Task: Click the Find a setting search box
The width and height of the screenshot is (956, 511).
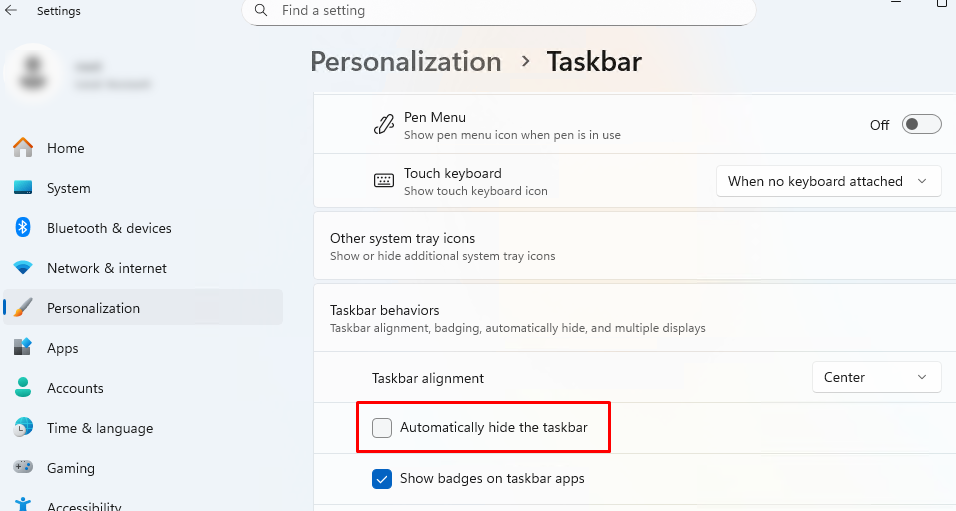Action: click(x=510, y=11)
